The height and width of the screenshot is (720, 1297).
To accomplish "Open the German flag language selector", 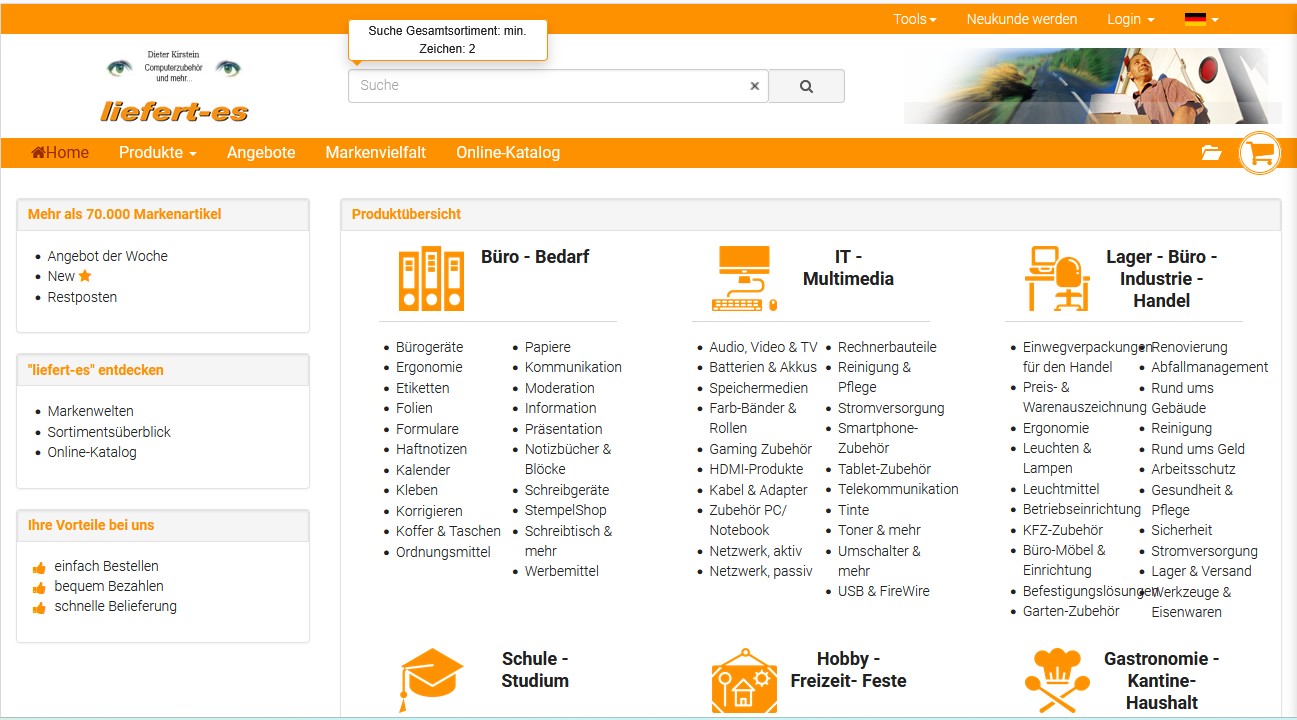I will point(1201,19).
